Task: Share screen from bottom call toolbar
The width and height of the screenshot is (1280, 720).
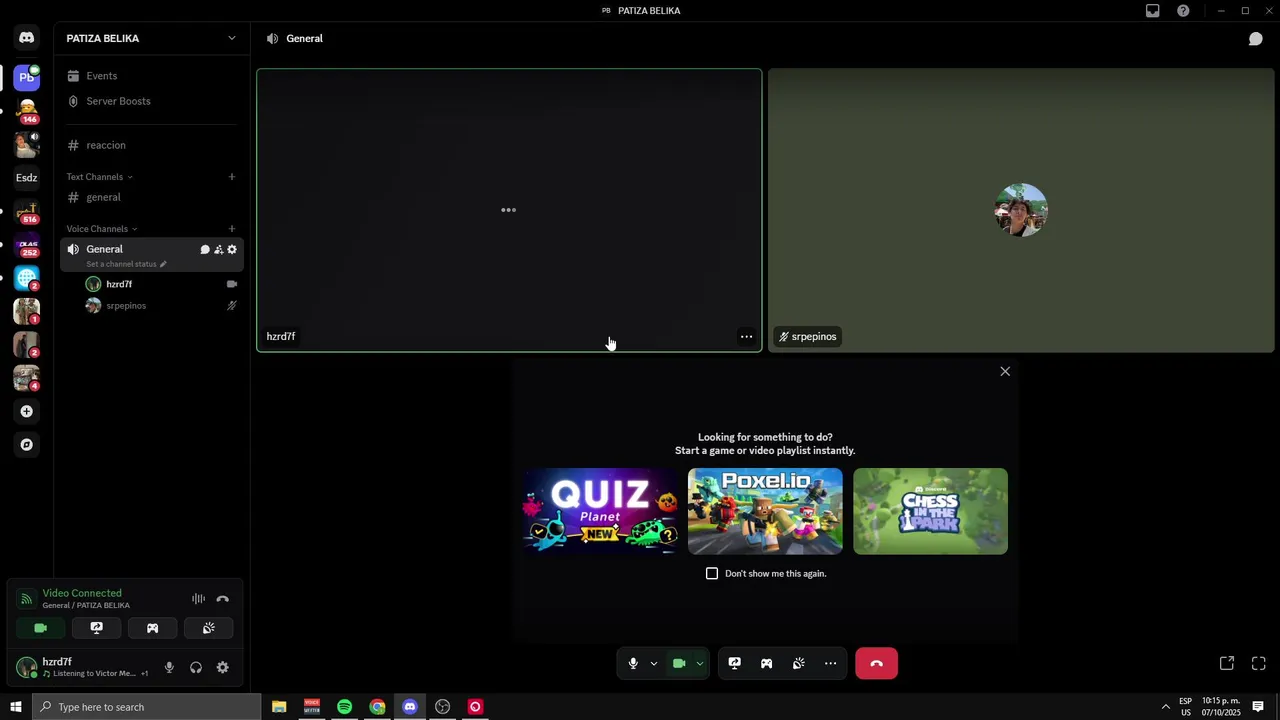Action: pyautogui.click(x=734, y=663)
